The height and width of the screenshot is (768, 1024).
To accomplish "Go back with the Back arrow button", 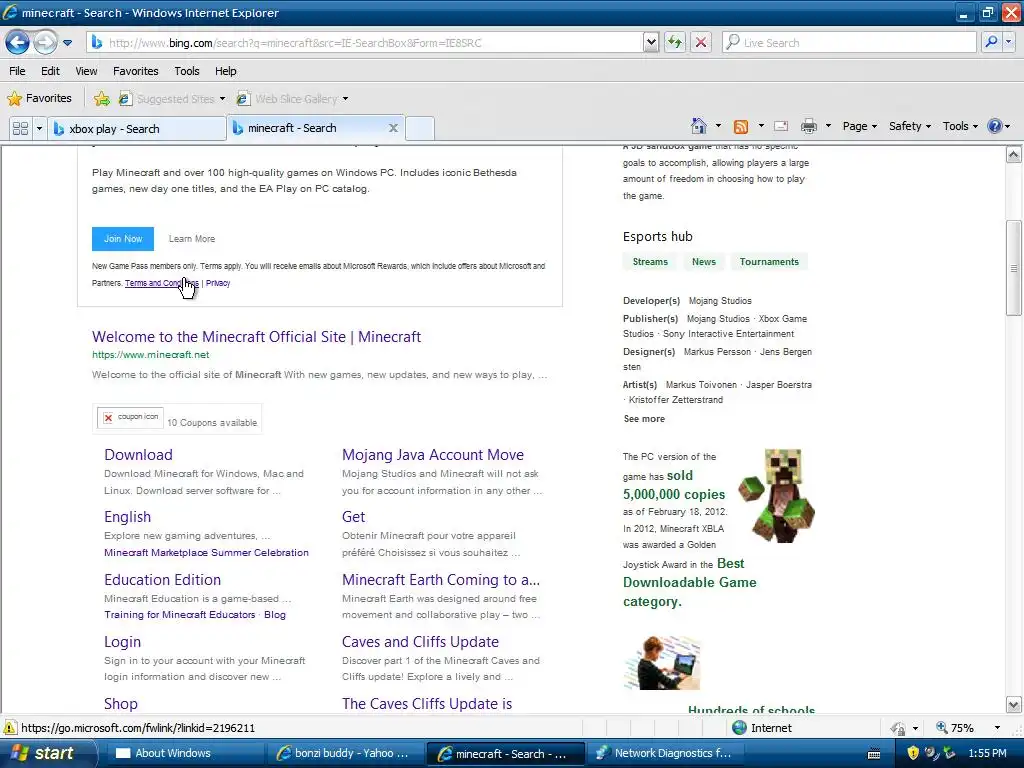I will coord(18,43).
